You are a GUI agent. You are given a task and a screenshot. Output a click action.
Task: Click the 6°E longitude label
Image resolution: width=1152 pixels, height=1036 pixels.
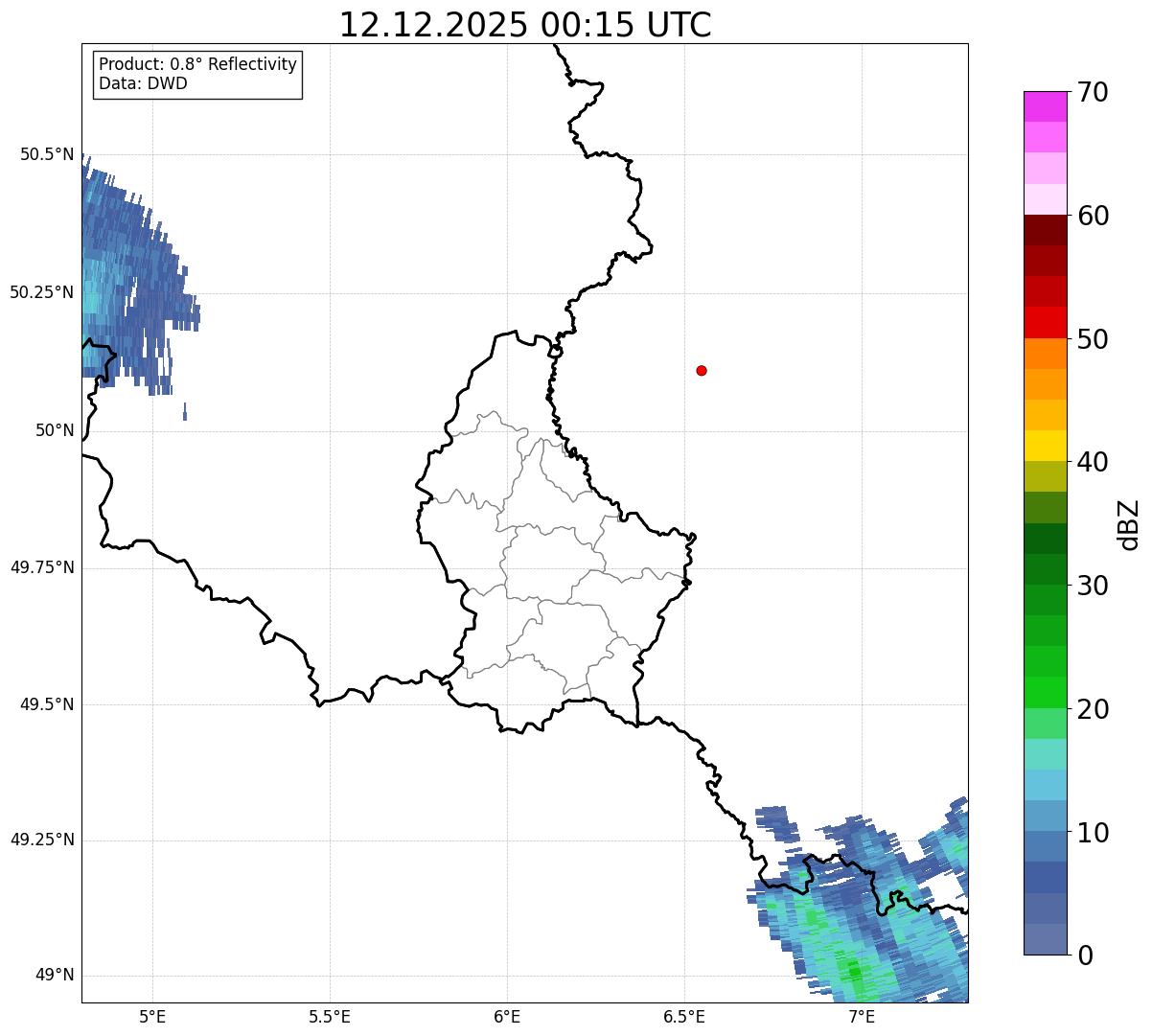coord(507,1016)
